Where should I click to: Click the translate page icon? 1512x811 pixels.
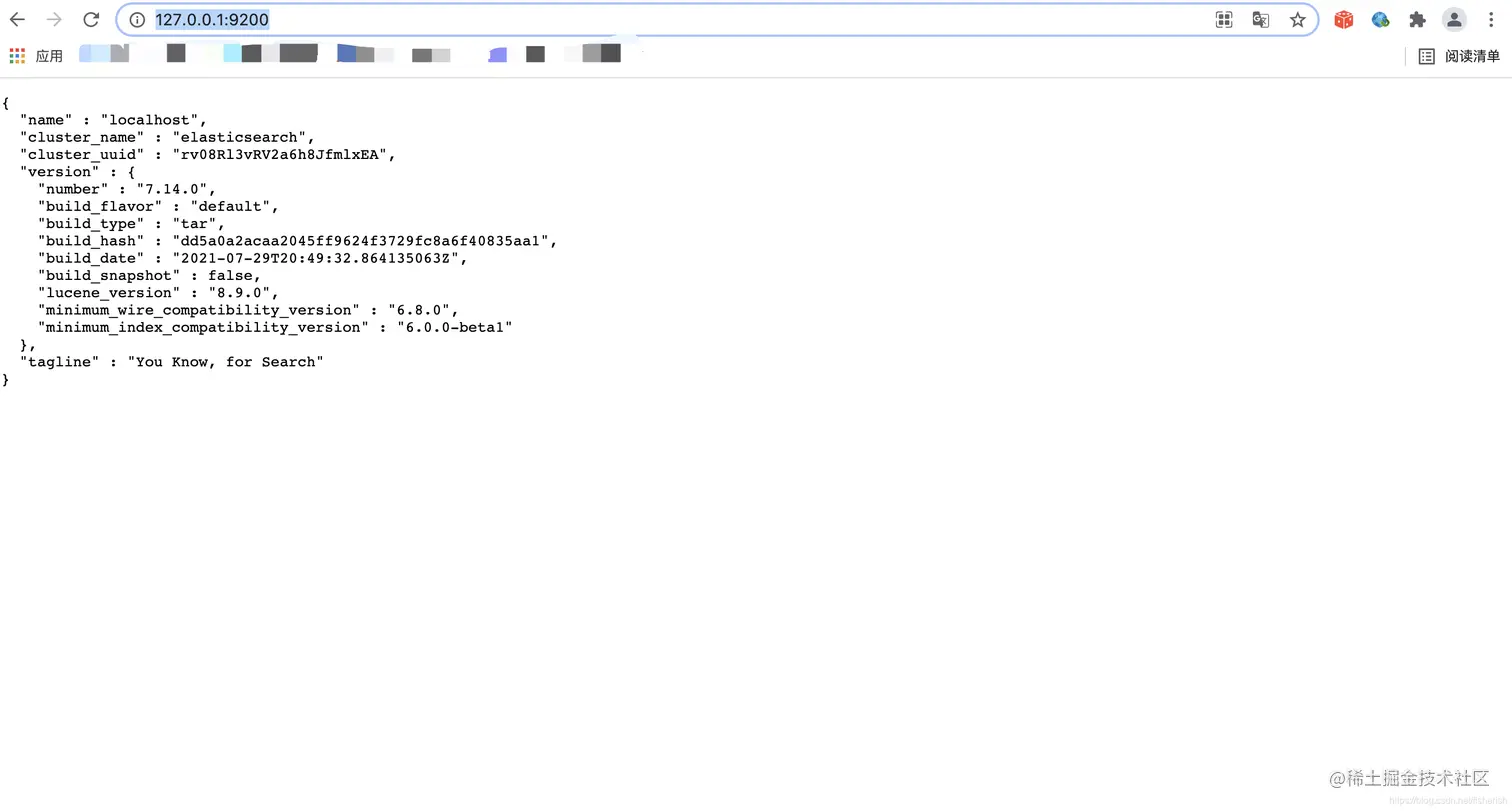click(x=1261, y=20)
